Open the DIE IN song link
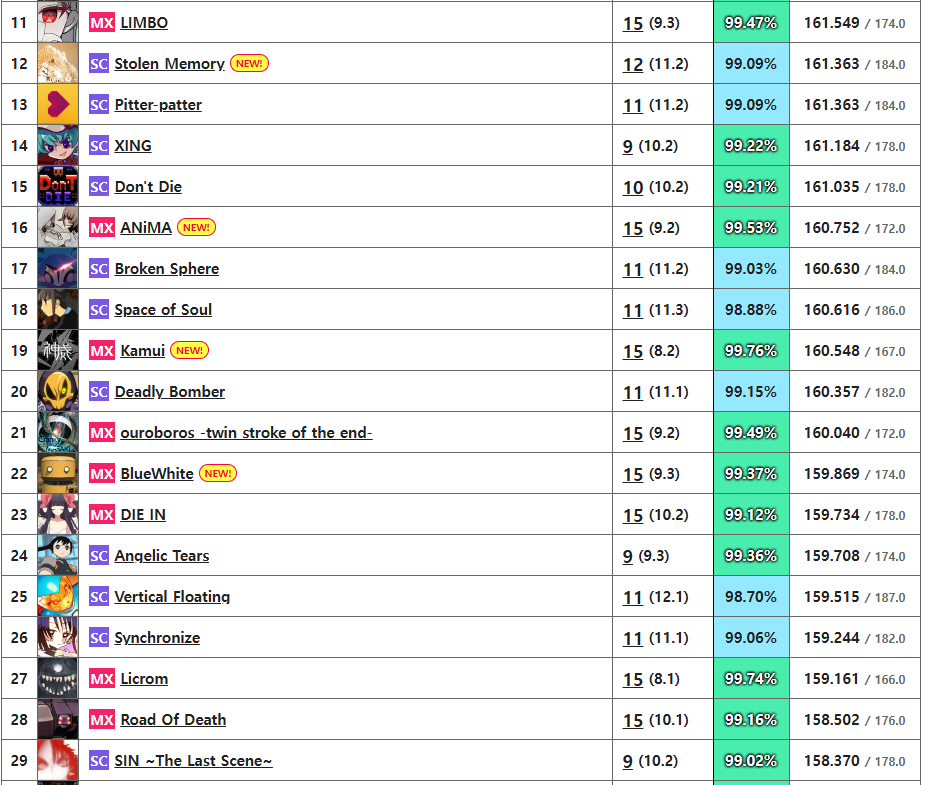The image size is (938, 785). pyautogui.click(x=143, y=515)
